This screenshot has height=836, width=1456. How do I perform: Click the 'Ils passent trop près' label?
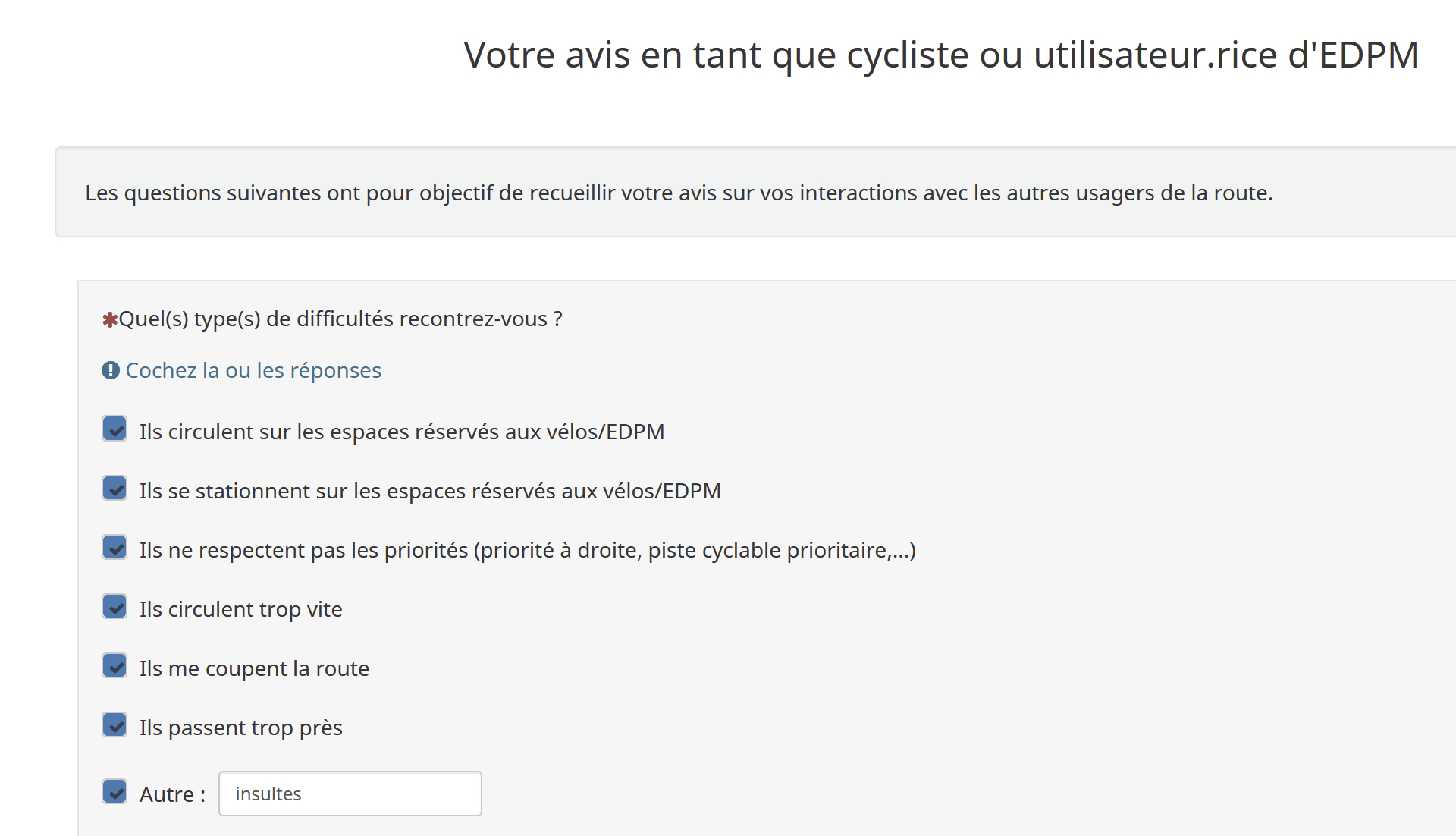240,728
